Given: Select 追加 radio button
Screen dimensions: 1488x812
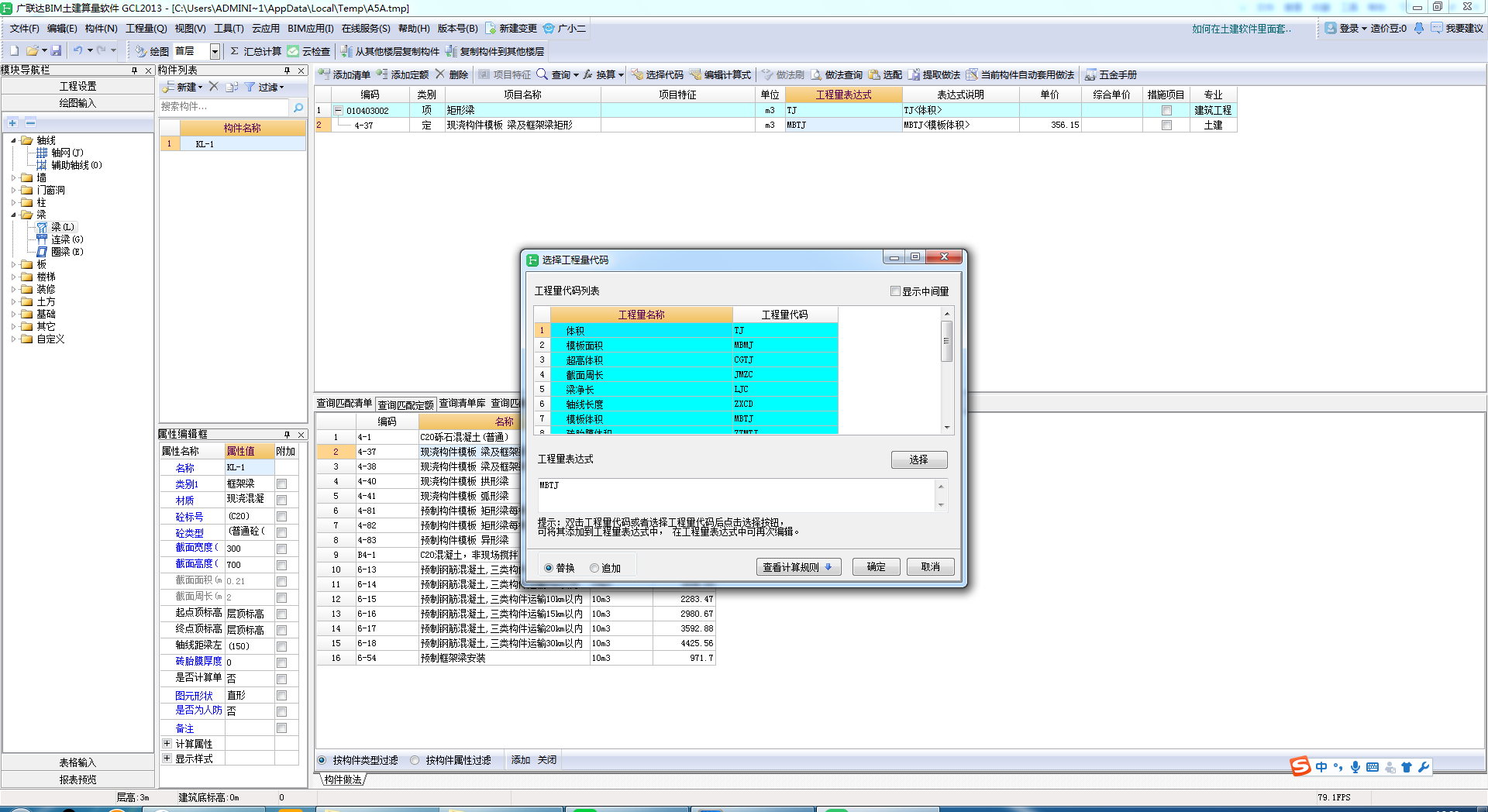Looking at the screenshot, I should (594, 568).
